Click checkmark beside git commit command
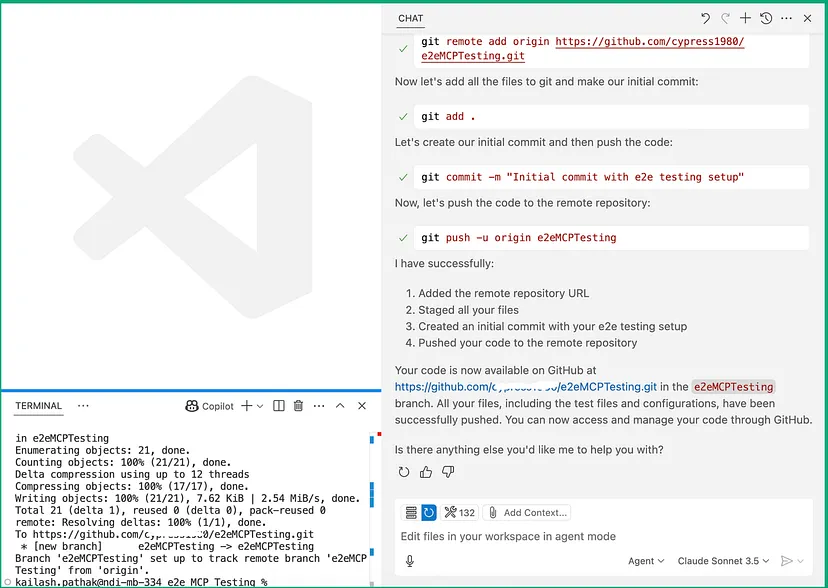This screenshot has width=828, height=588. click(x=403, y=177)
